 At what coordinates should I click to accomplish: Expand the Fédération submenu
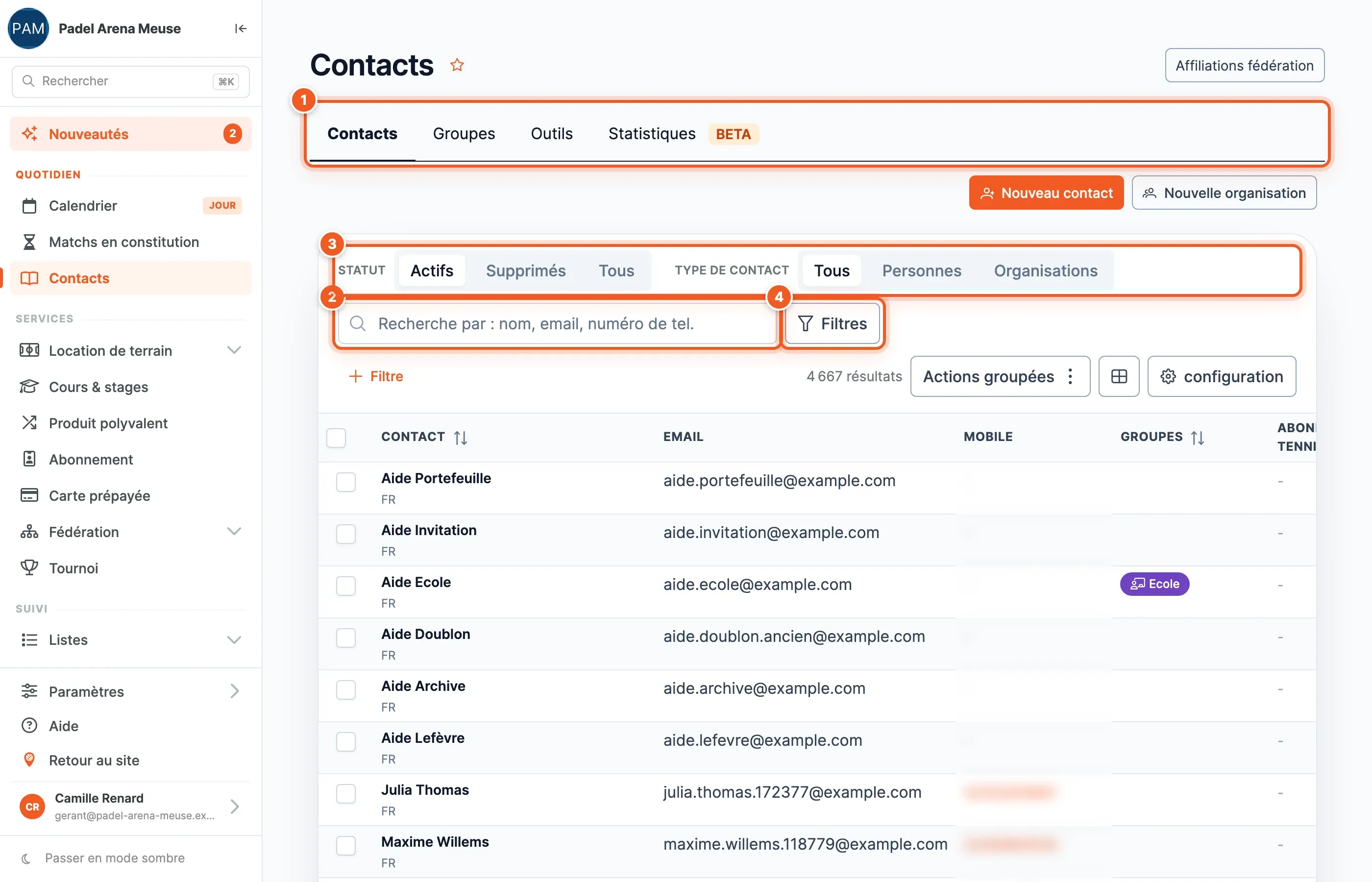(234, 532)
